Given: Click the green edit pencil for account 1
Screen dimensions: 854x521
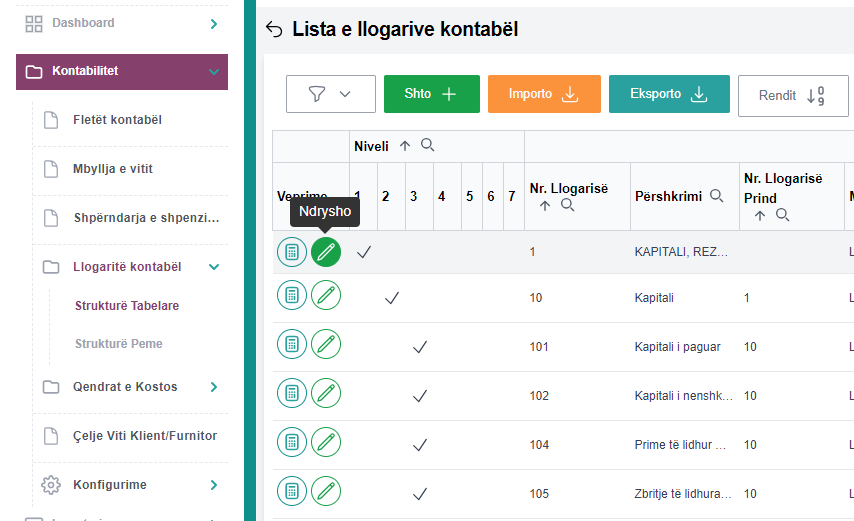Looking at the screenshot, I should point(325,252).
